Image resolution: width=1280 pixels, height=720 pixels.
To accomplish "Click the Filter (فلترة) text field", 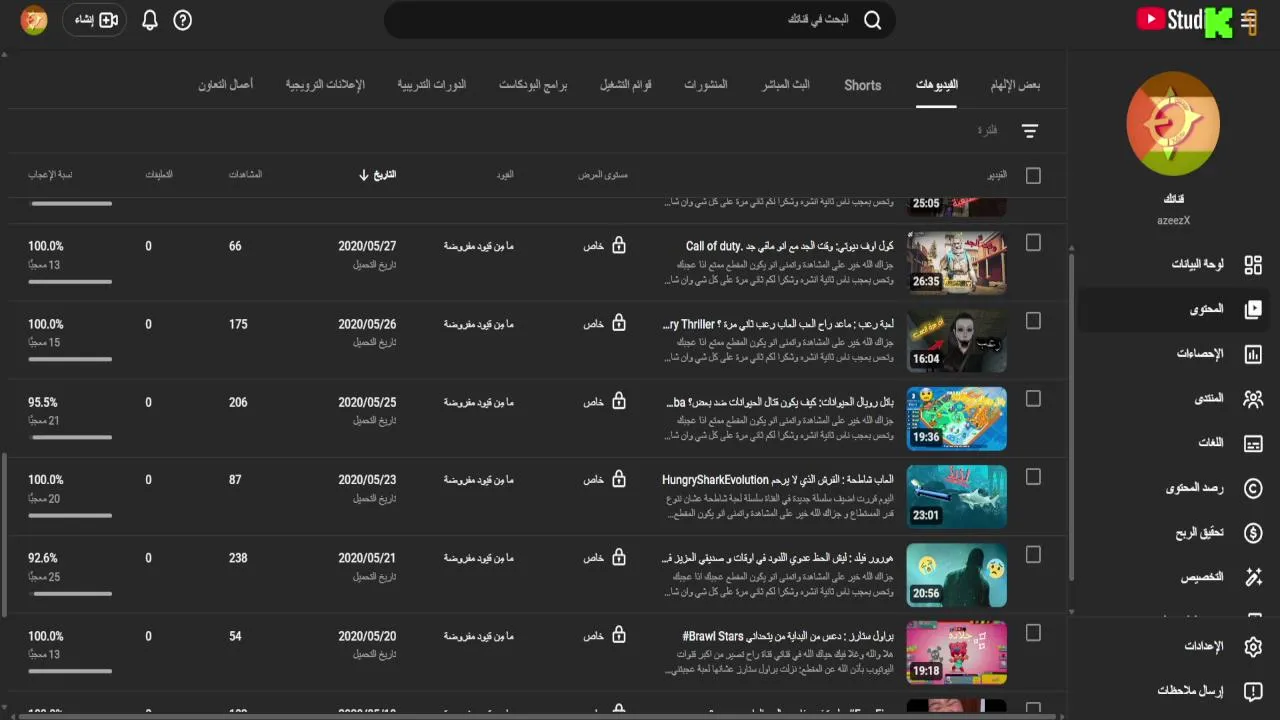I will (987, 131).
